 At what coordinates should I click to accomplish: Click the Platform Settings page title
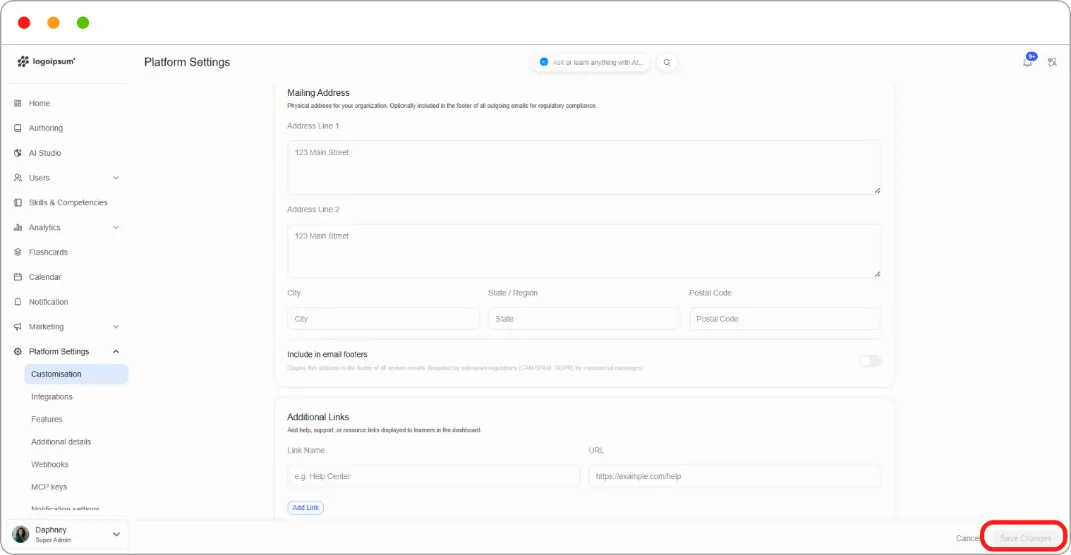pos(187,62)
